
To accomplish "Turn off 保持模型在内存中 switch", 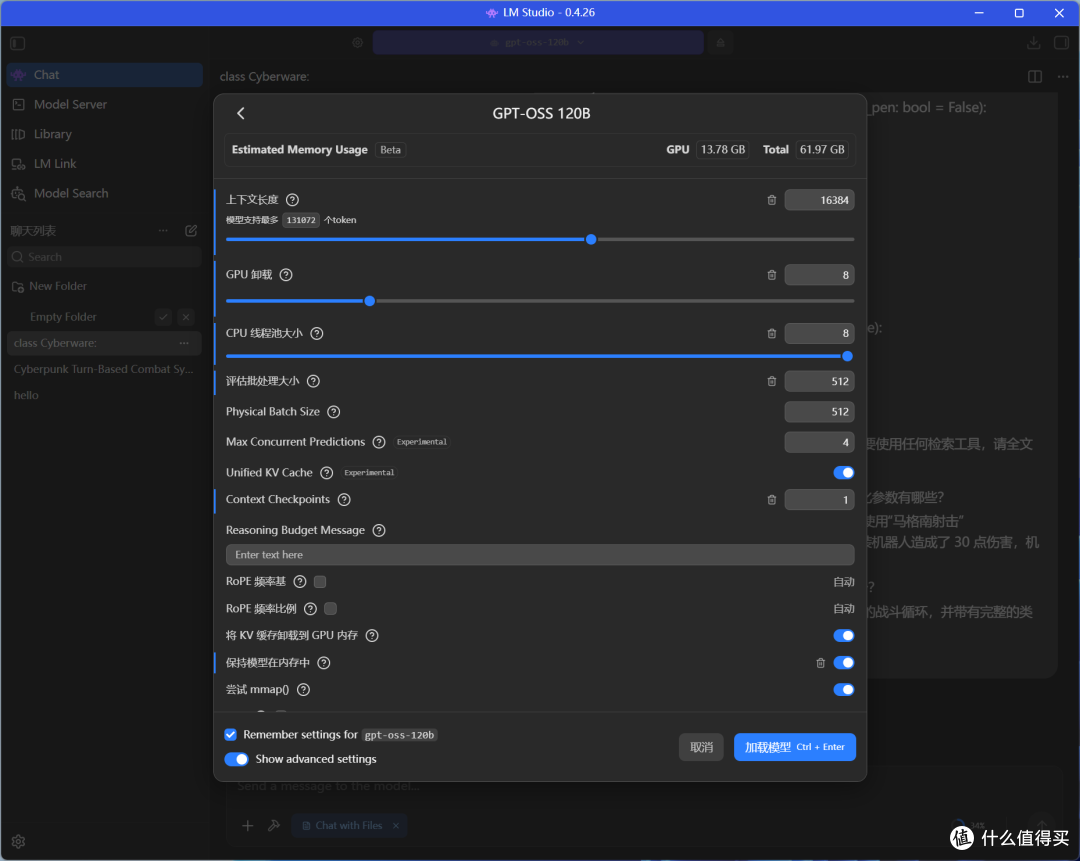I will click(x=844, y=663).
